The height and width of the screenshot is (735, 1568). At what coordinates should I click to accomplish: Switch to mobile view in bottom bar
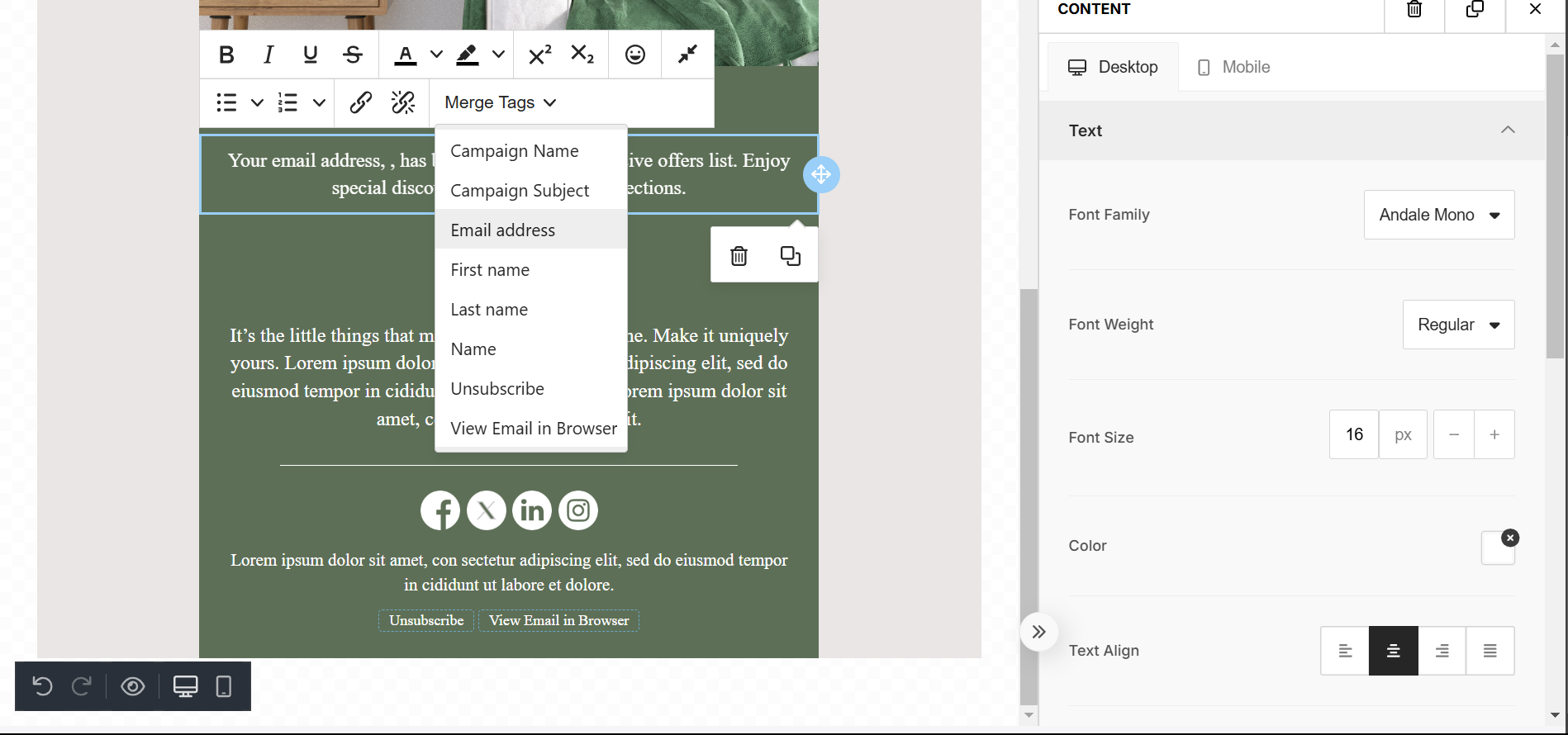(x=223, y=686)
